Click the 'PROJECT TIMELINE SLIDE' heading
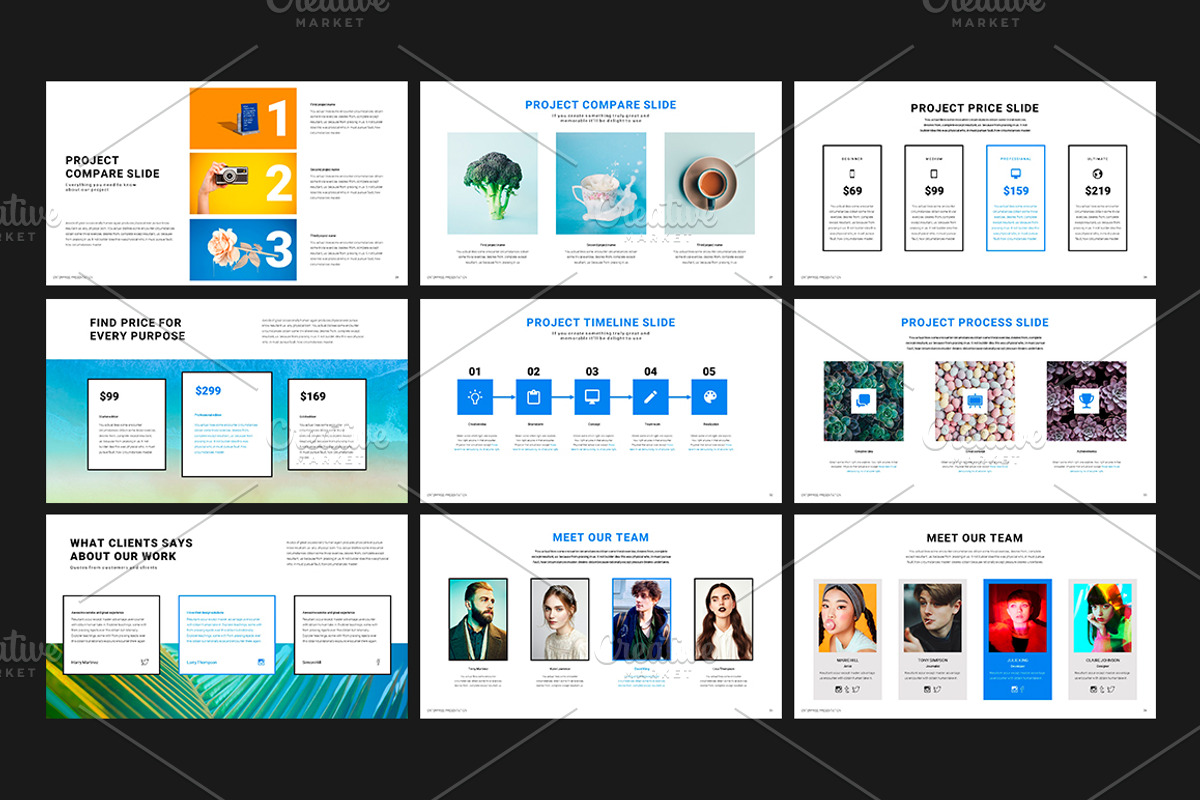This screenshot has height=800, width=1200. point(601,322)
